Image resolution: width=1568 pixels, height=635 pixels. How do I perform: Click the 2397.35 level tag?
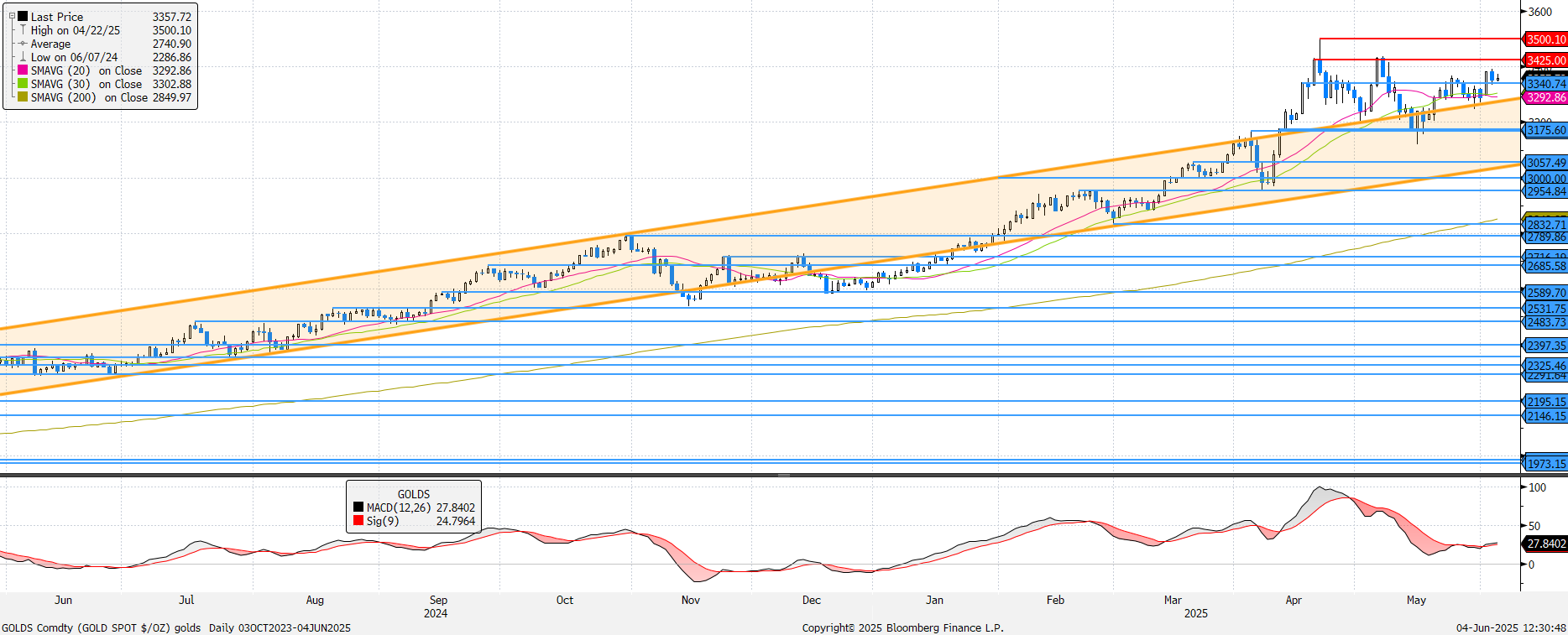pos(1544,346)
